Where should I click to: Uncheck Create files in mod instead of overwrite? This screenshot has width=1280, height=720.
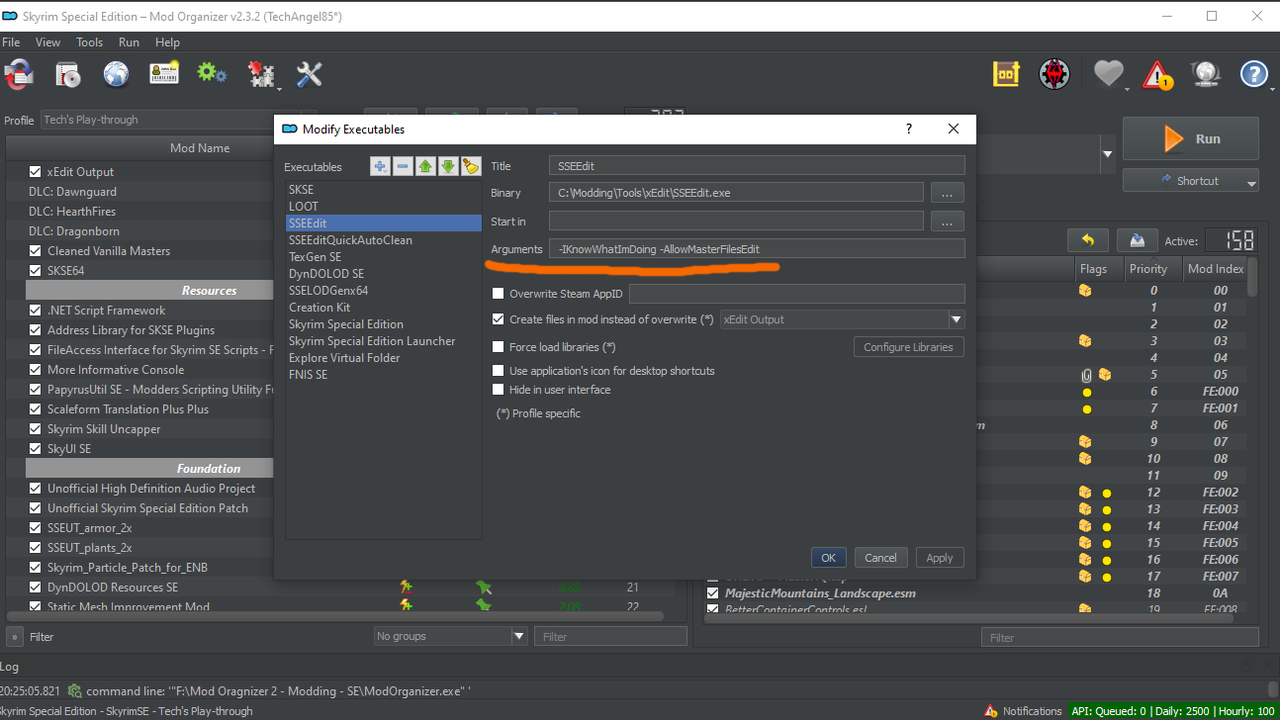(x=498, y=319)
